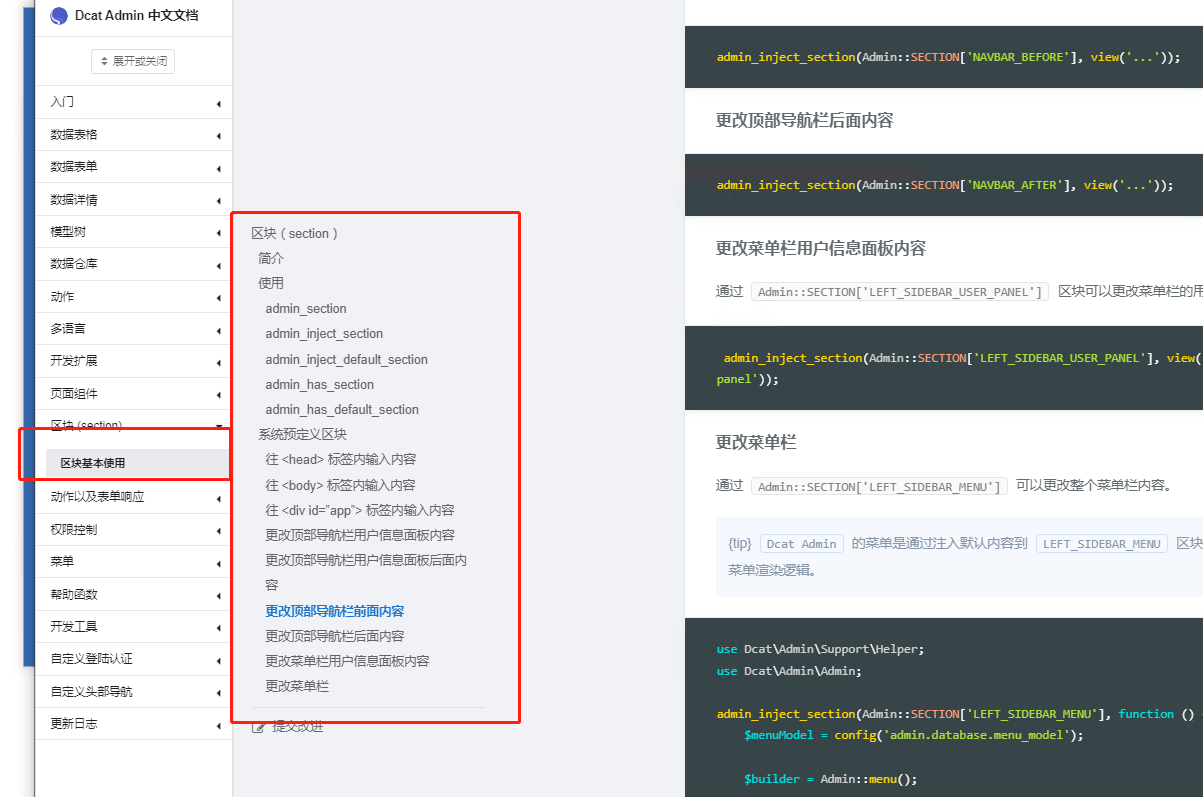Viewport: 1203px width, 797px height.
Task: Open the 菜单 sidebar menu
Action: click(133, 561)
